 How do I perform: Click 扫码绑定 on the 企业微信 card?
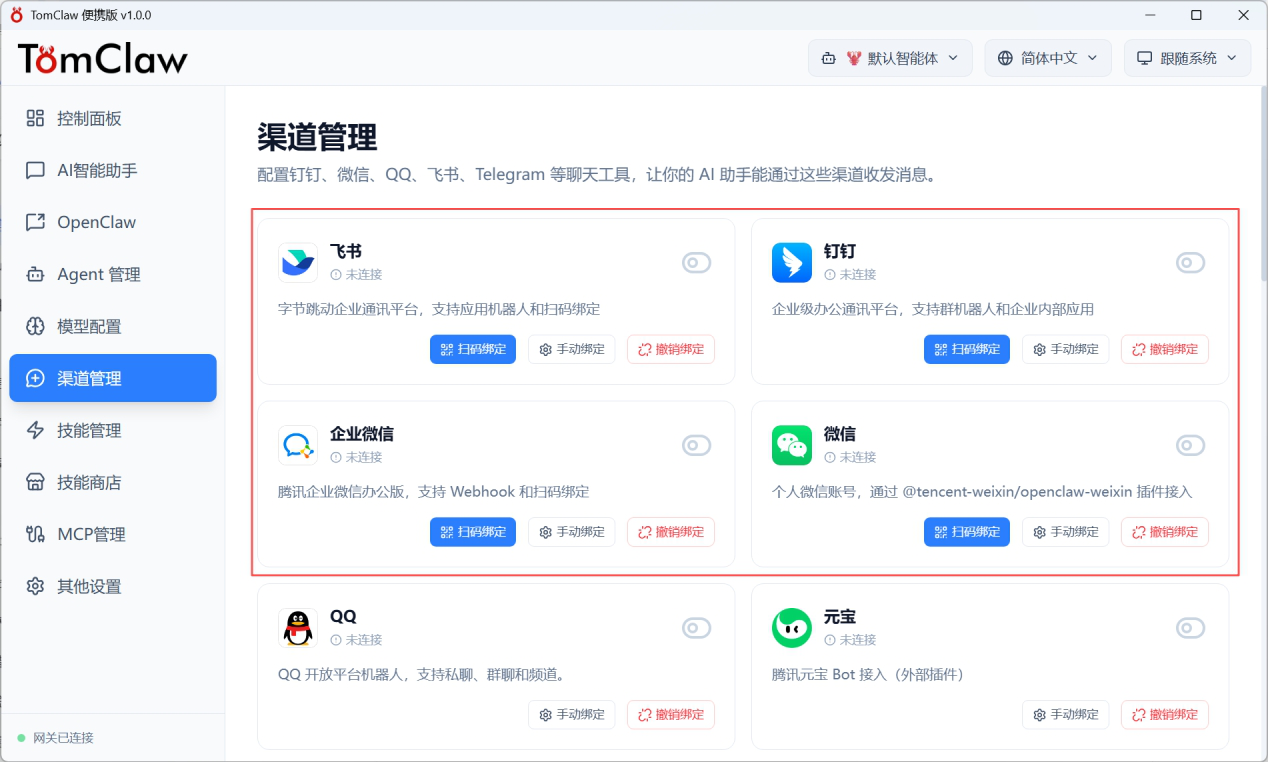pos(473,532)
